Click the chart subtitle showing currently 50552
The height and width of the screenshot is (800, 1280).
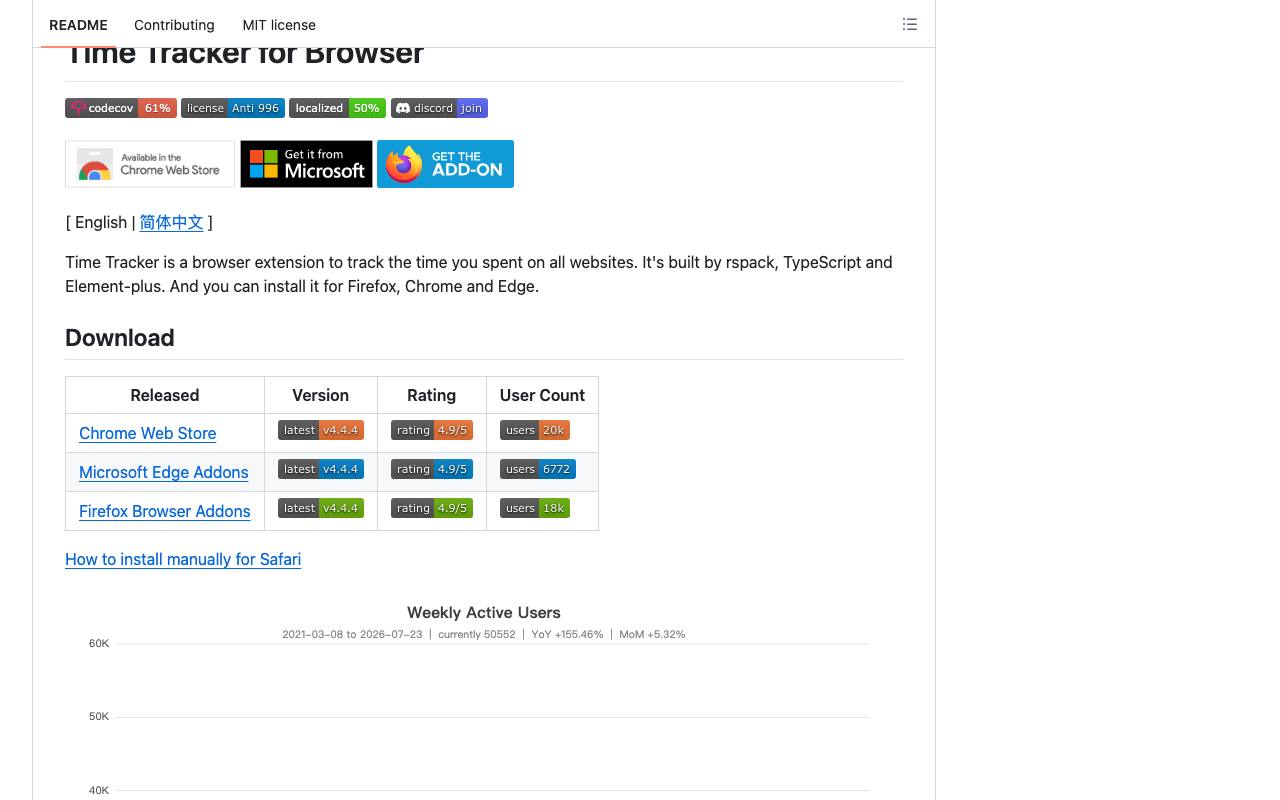484,634
